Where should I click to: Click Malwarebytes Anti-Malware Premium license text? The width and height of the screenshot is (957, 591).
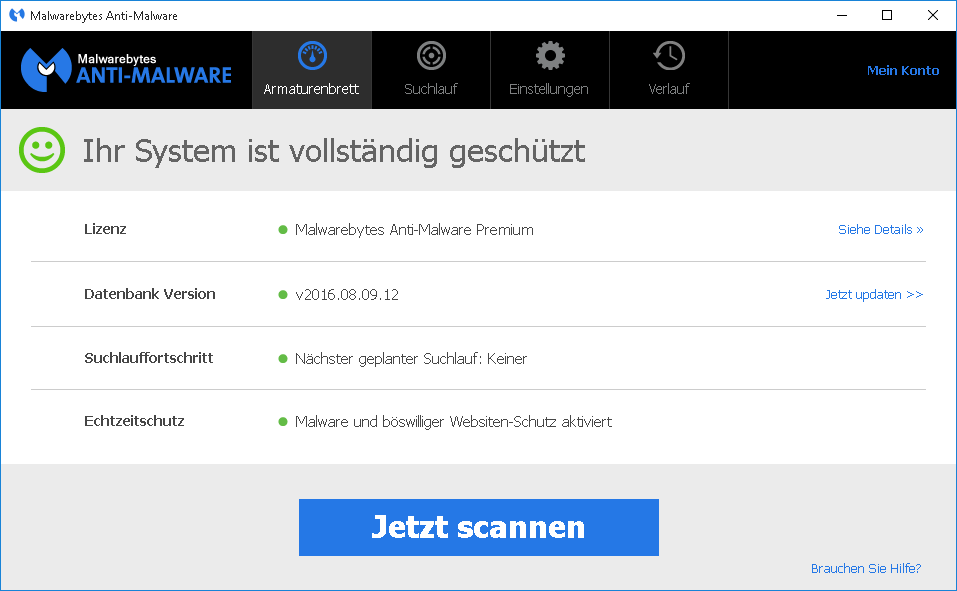click(414, 230)
